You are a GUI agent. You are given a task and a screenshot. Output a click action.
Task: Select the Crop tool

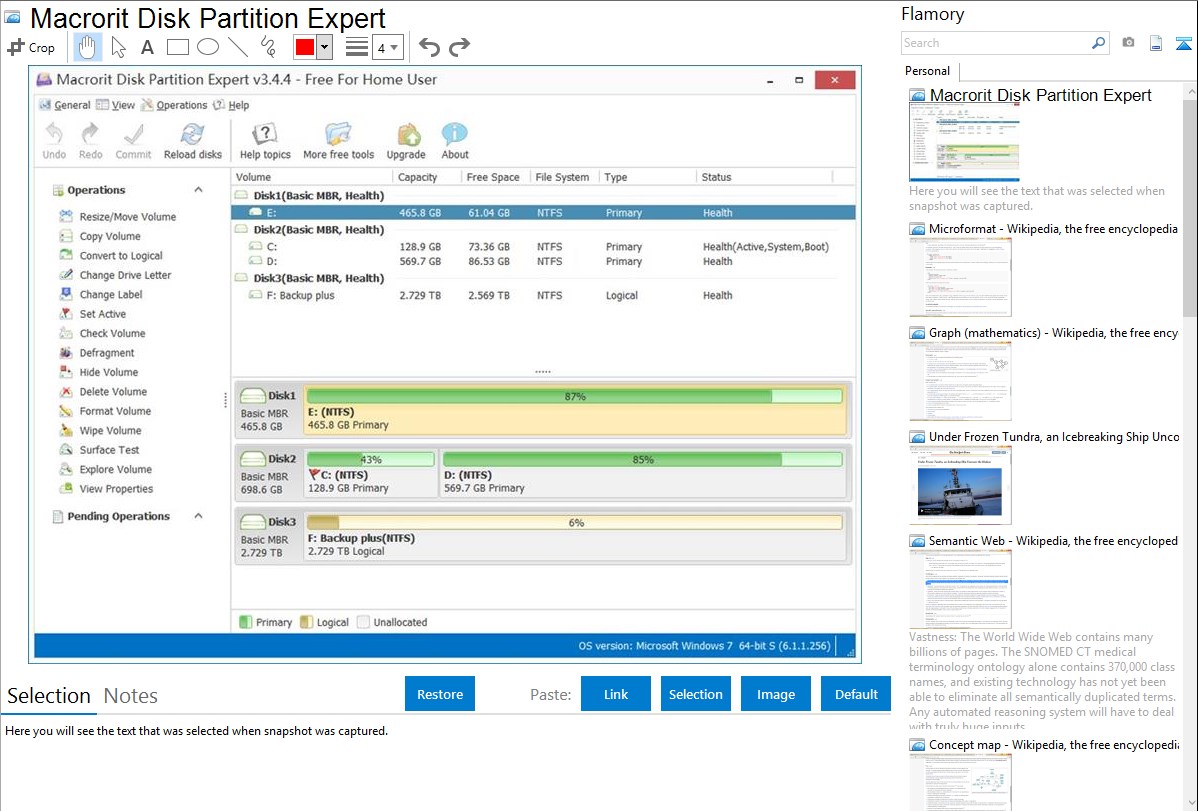click(x=31, y=47)
